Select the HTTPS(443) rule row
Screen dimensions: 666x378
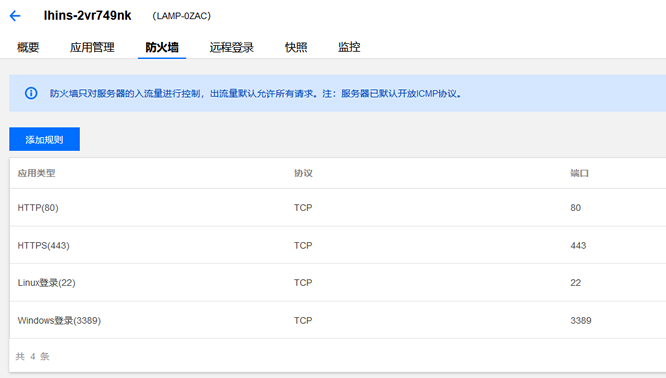tap(338, 245)
